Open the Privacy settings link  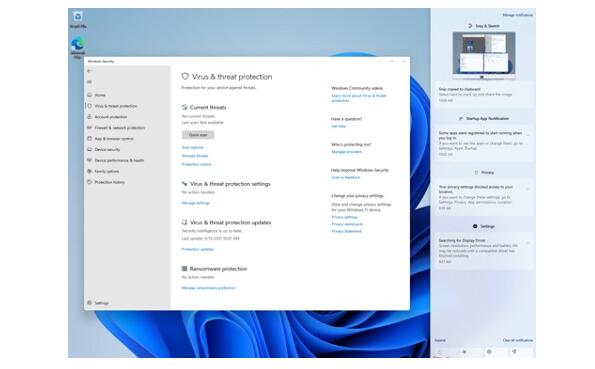pyautogui.click(x=345, y=217)
